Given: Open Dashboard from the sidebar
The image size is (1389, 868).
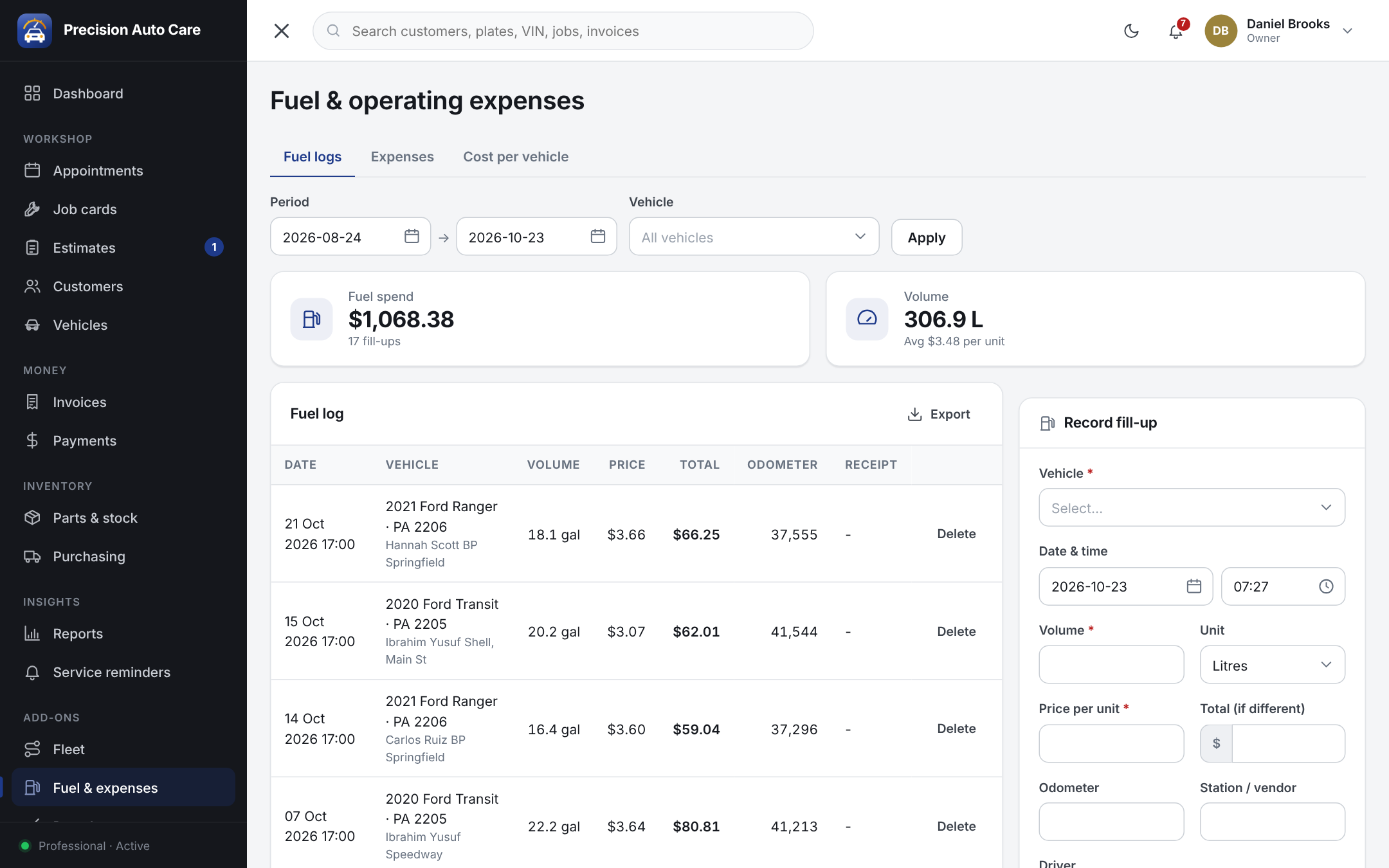Looking at the screenshot, I should [x=123, y=93].
